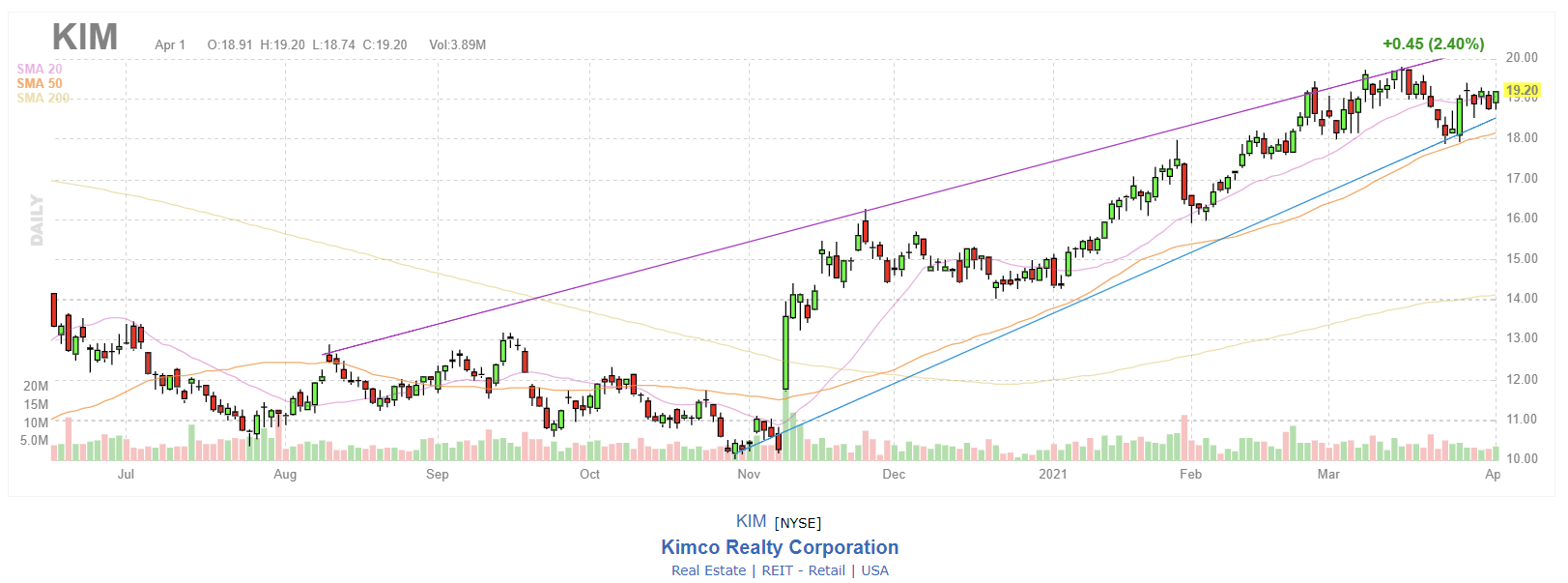
Task: Click the C:19.20 close price value
Action: point(385,44)
